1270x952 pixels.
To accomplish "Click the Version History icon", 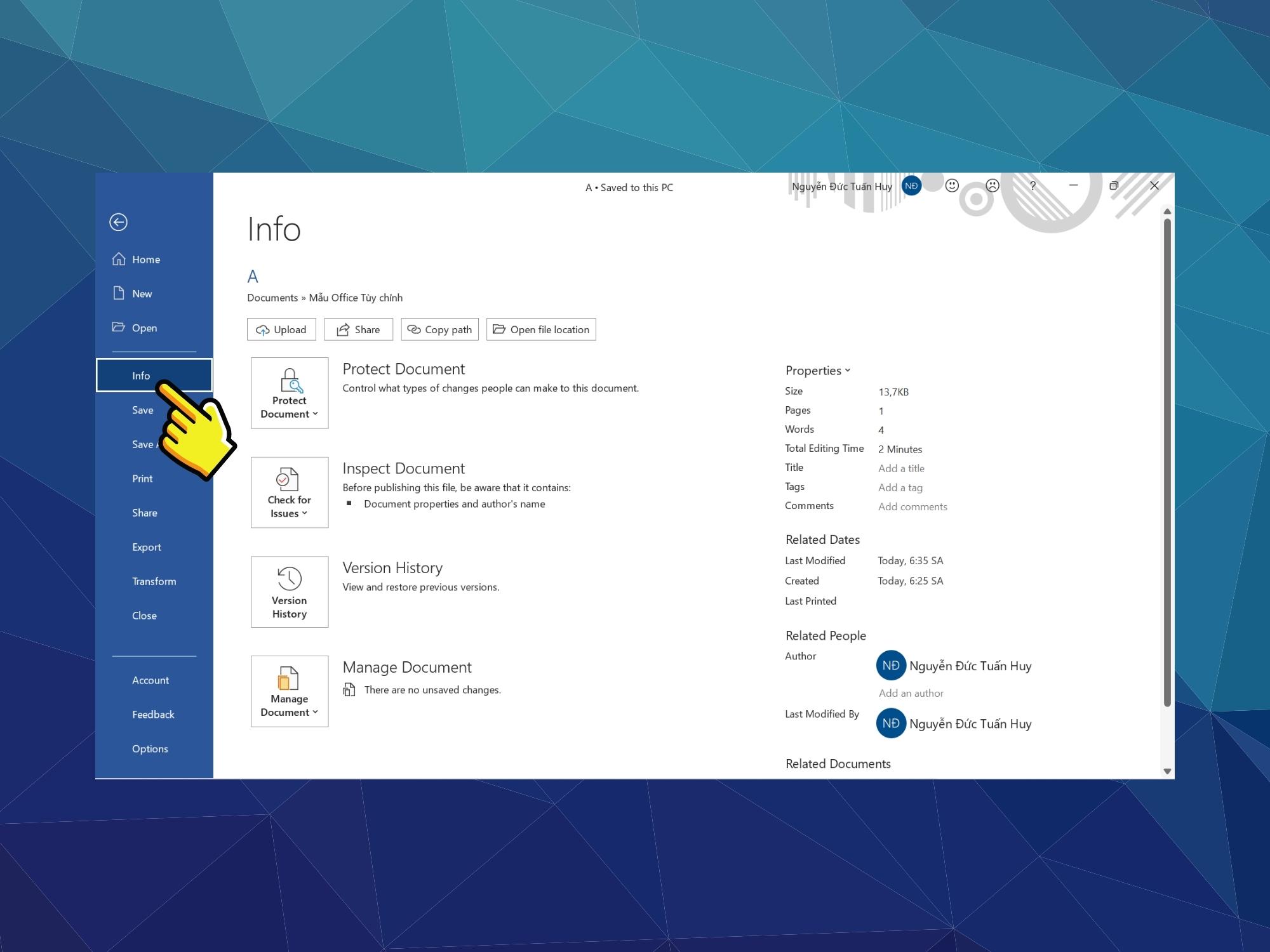I will [289, 591].
